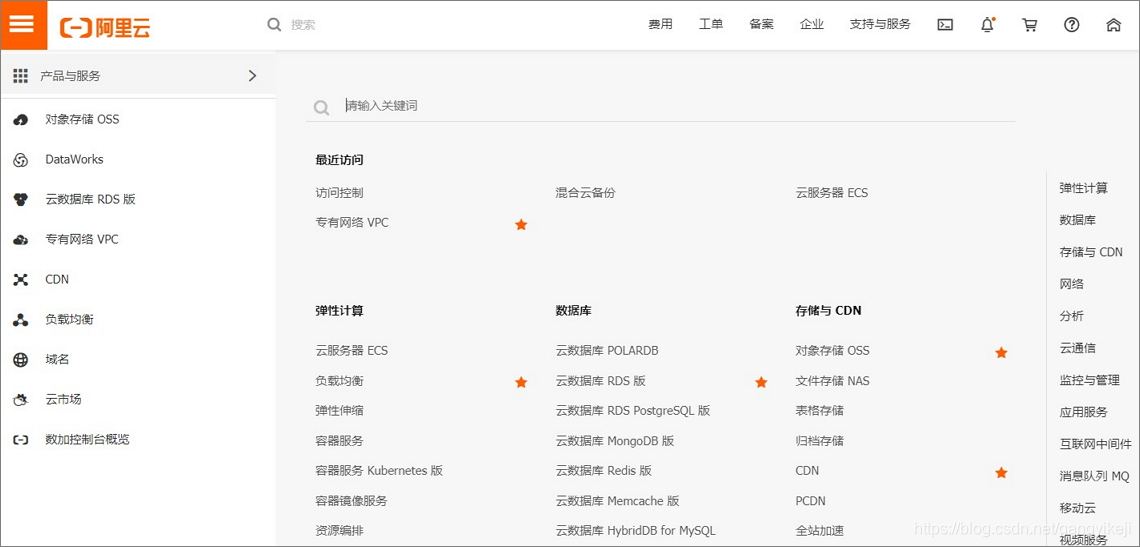1140x547 pixels.
Task: Click the CDN sidebar icon
Action: [21, 279]
